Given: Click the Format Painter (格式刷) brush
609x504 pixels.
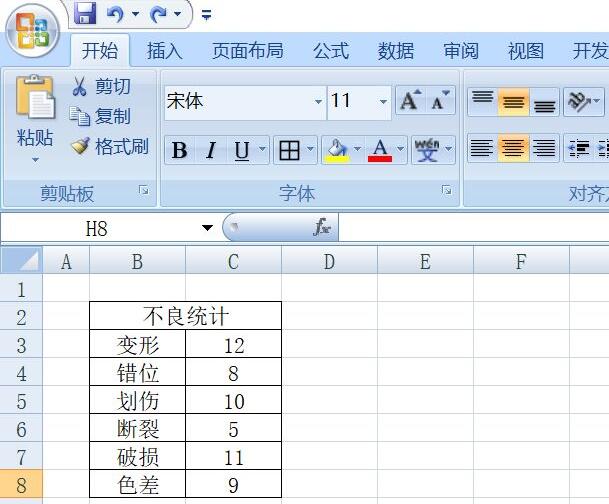Looking at the screenshot, I should click(x=80, y=147).
